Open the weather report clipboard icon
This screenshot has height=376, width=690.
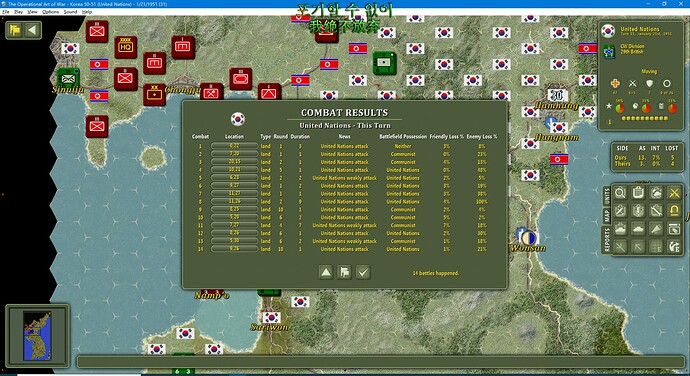656,193
